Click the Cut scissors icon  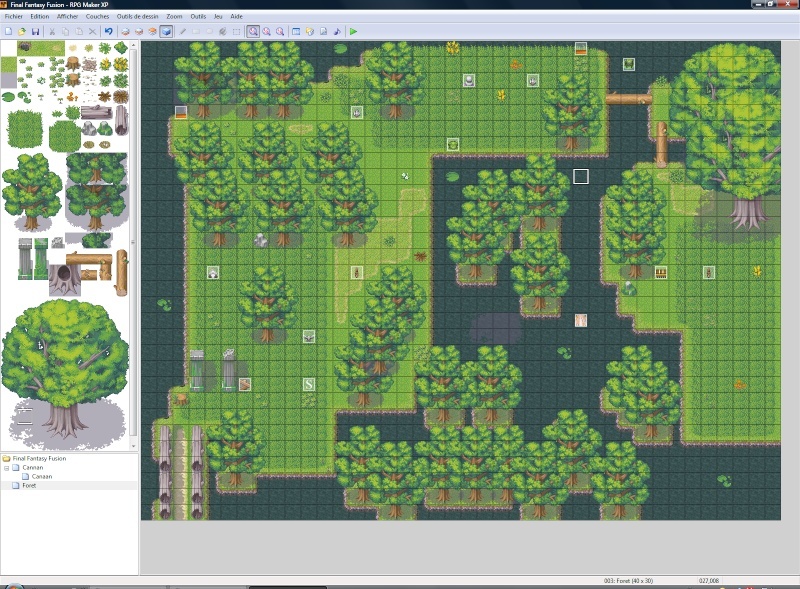point(52,32)
